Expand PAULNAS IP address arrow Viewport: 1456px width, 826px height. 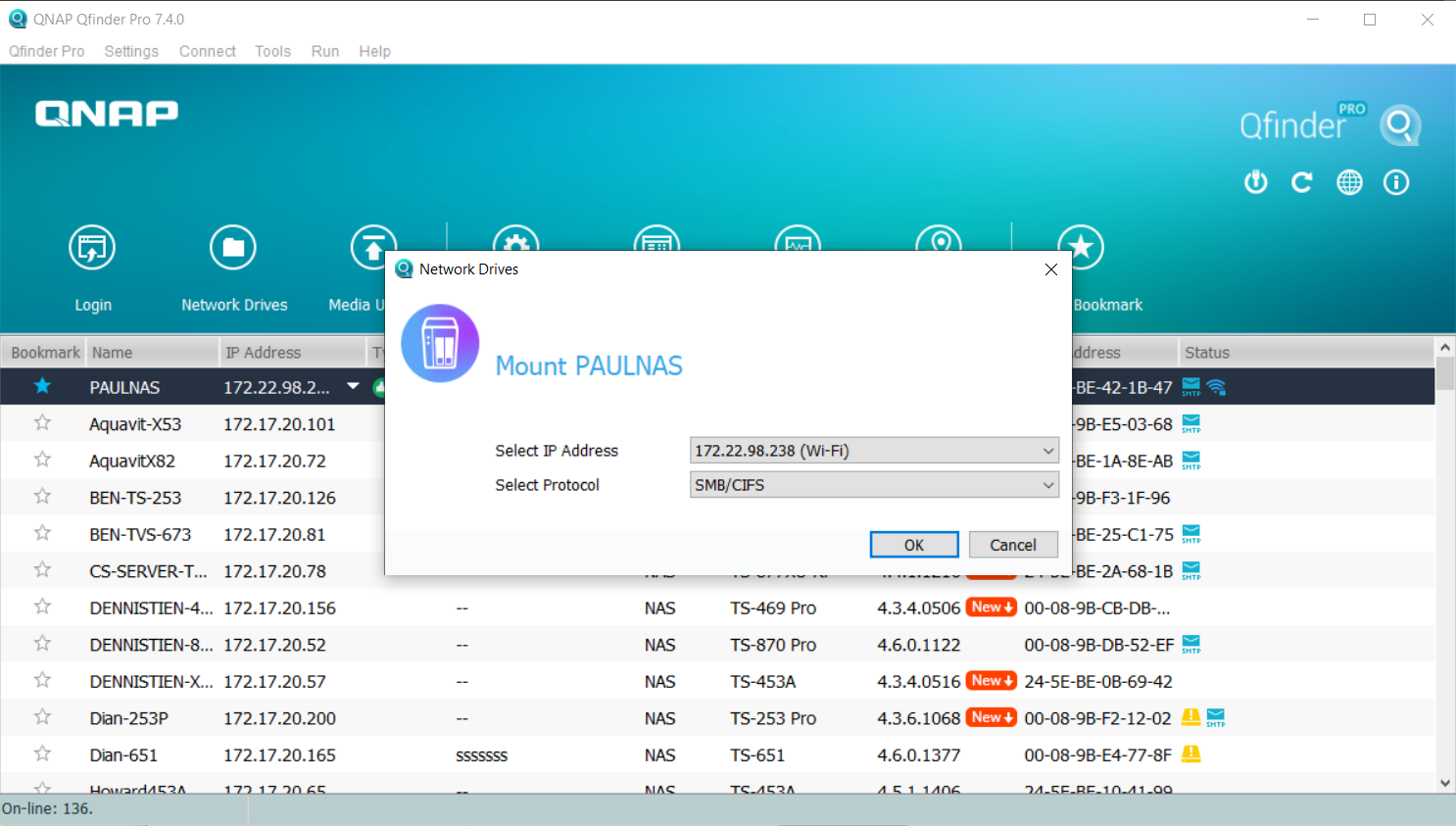[x=353, y=386]
